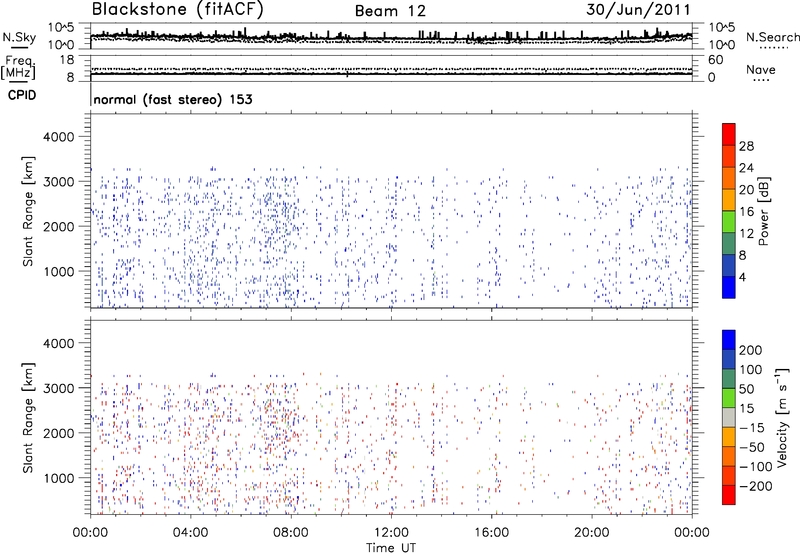
Task: Click the blue 200 velocity colorbar segment
Action: coord(729,340)
